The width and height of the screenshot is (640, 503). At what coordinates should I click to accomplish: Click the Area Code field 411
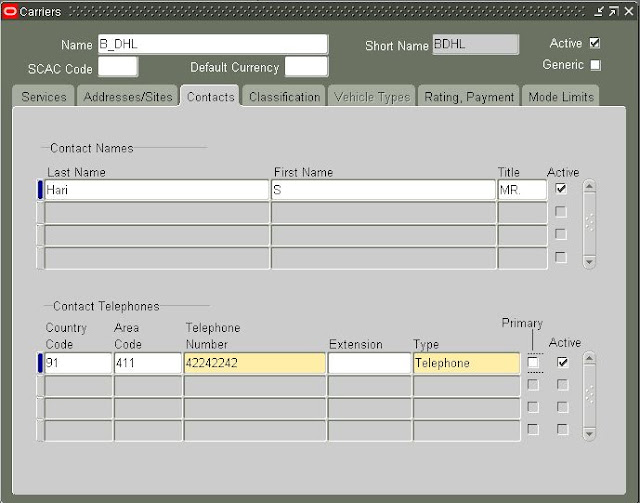tap(148, 363)
